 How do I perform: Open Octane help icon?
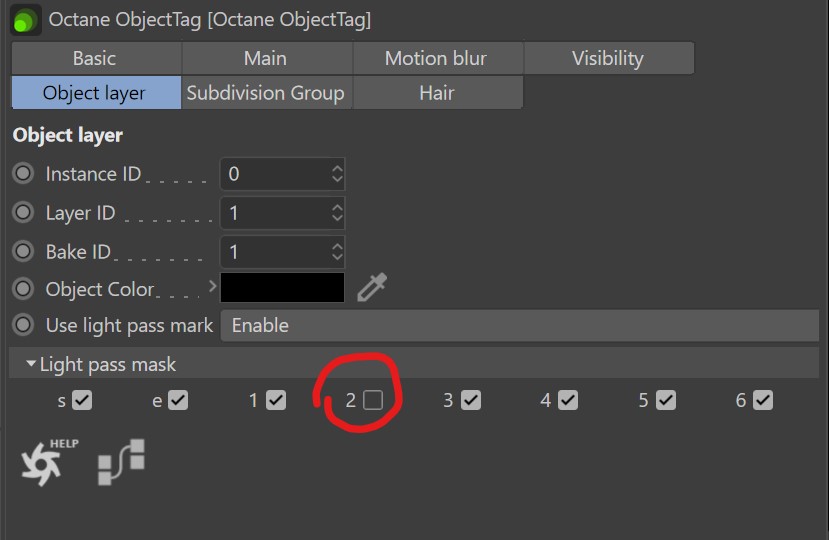[45, 462]
